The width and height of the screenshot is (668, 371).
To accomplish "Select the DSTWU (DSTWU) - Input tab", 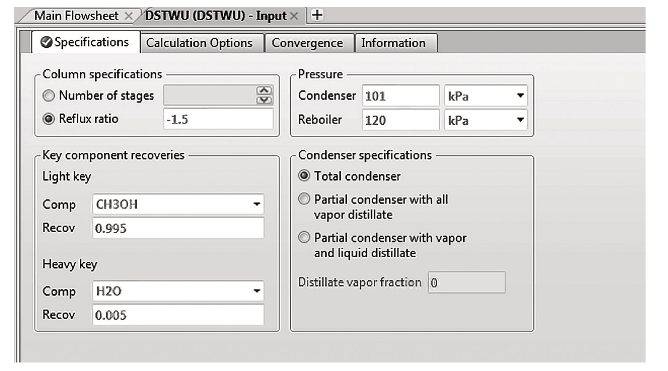I will pos(216,16).
